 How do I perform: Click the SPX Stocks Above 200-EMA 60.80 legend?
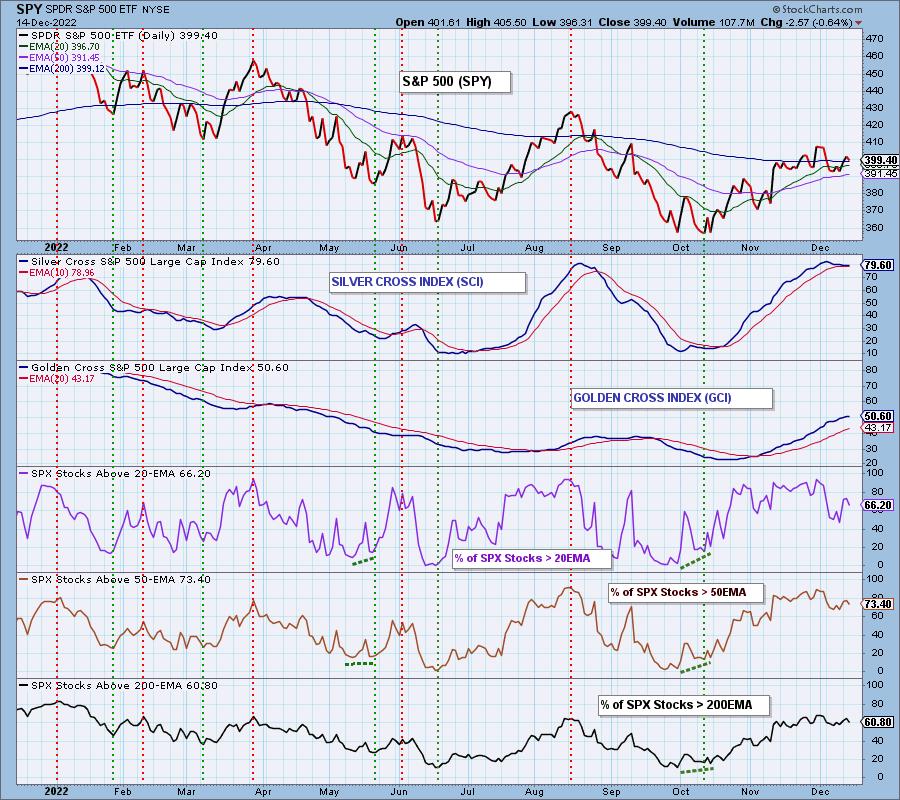point(119,686)
